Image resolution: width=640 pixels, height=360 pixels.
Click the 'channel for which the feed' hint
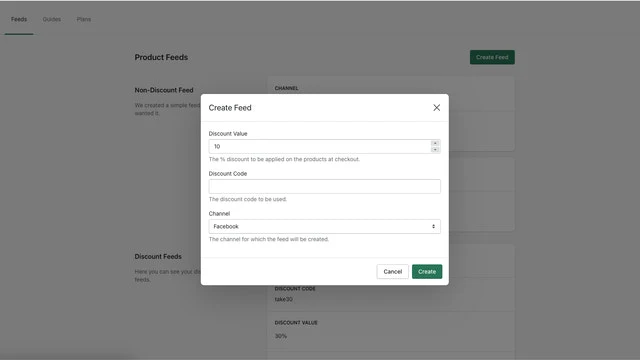(269, 239)
